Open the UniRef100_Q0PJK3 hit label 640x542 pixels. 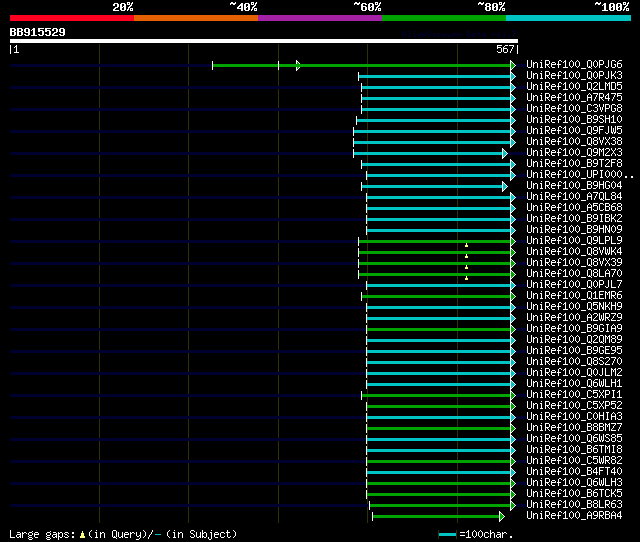[574, 76]
